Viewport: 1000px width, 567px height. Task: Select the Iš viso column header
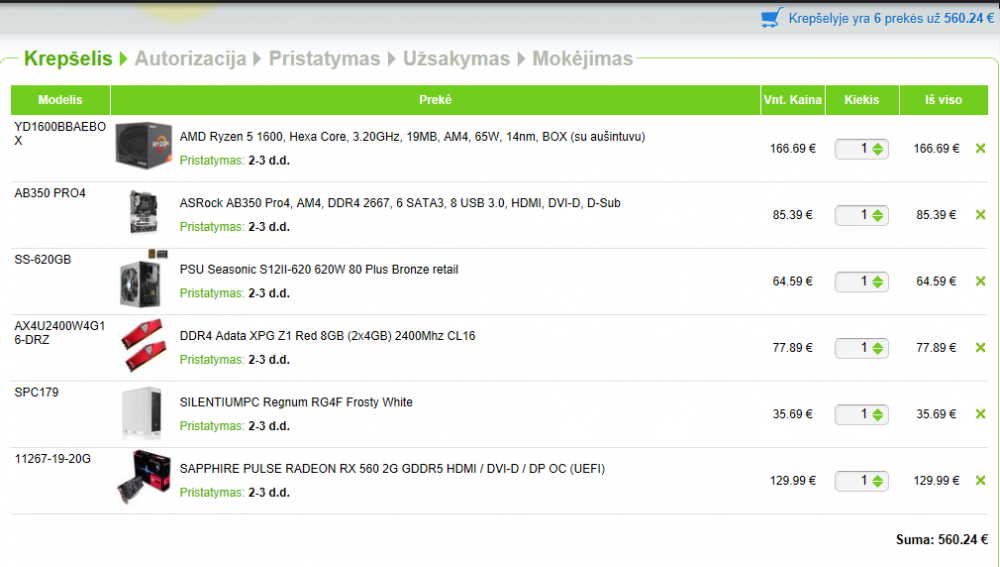944,99
